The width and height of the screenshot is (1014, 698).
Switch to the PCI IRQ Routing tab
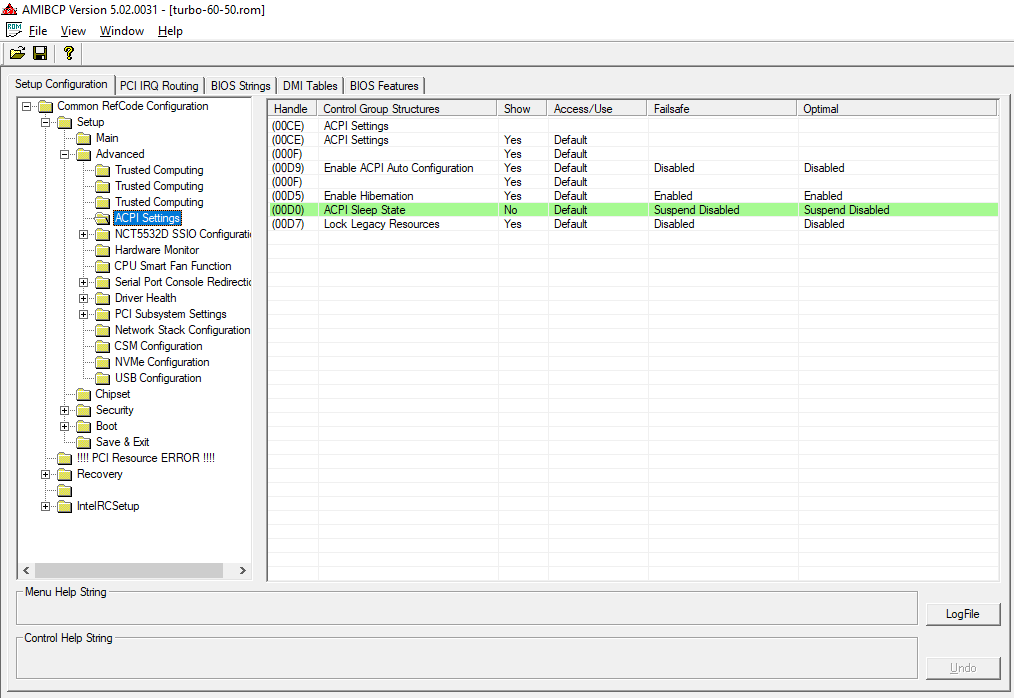(x=159, y=86)
